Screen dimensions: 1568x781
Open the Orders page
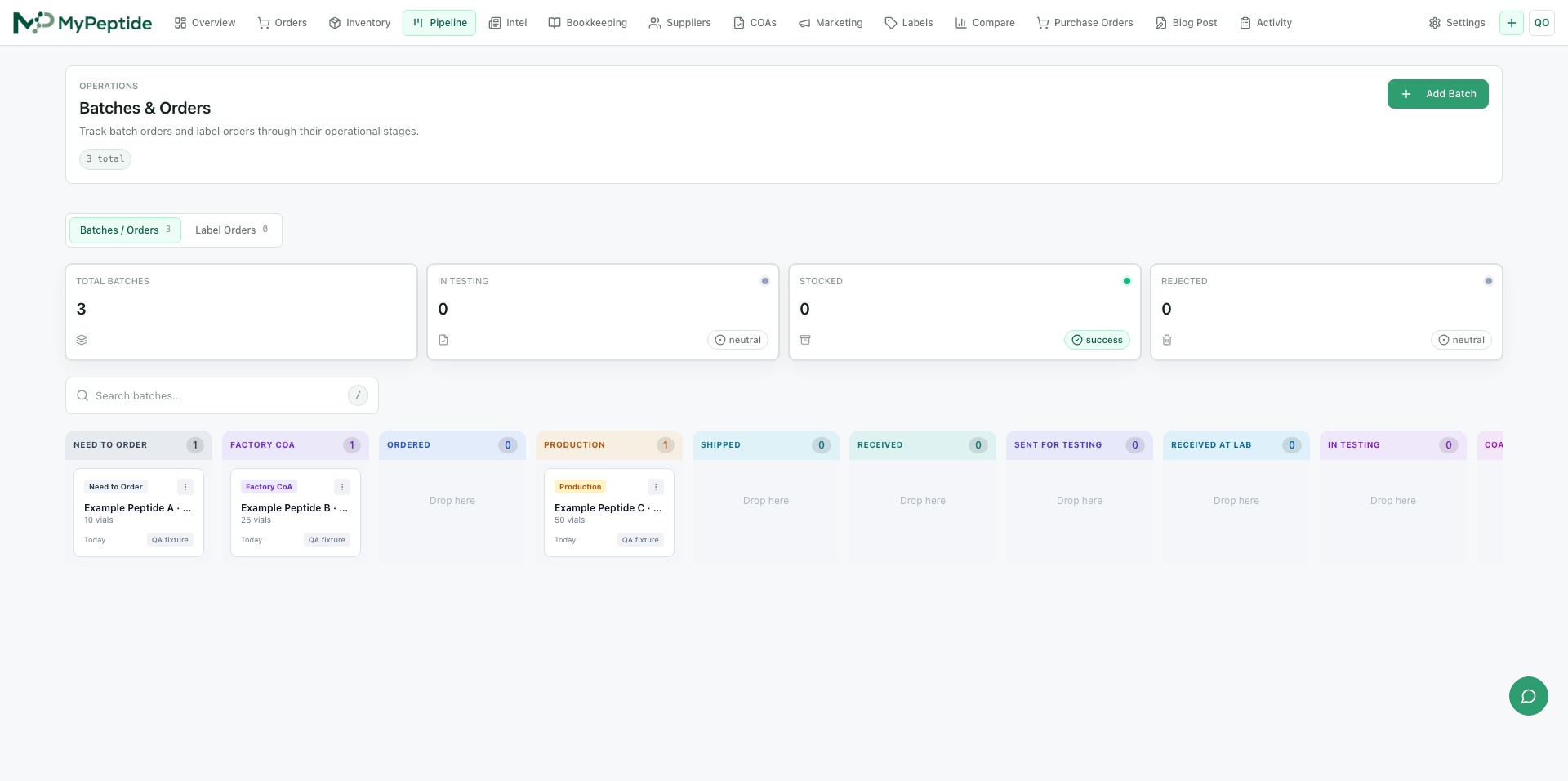[283, 23]
